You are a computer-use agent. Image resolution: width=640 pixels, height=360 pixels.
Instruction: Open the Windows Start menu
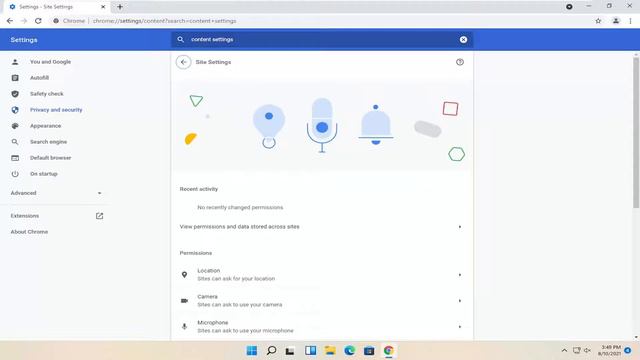point(252,351)
